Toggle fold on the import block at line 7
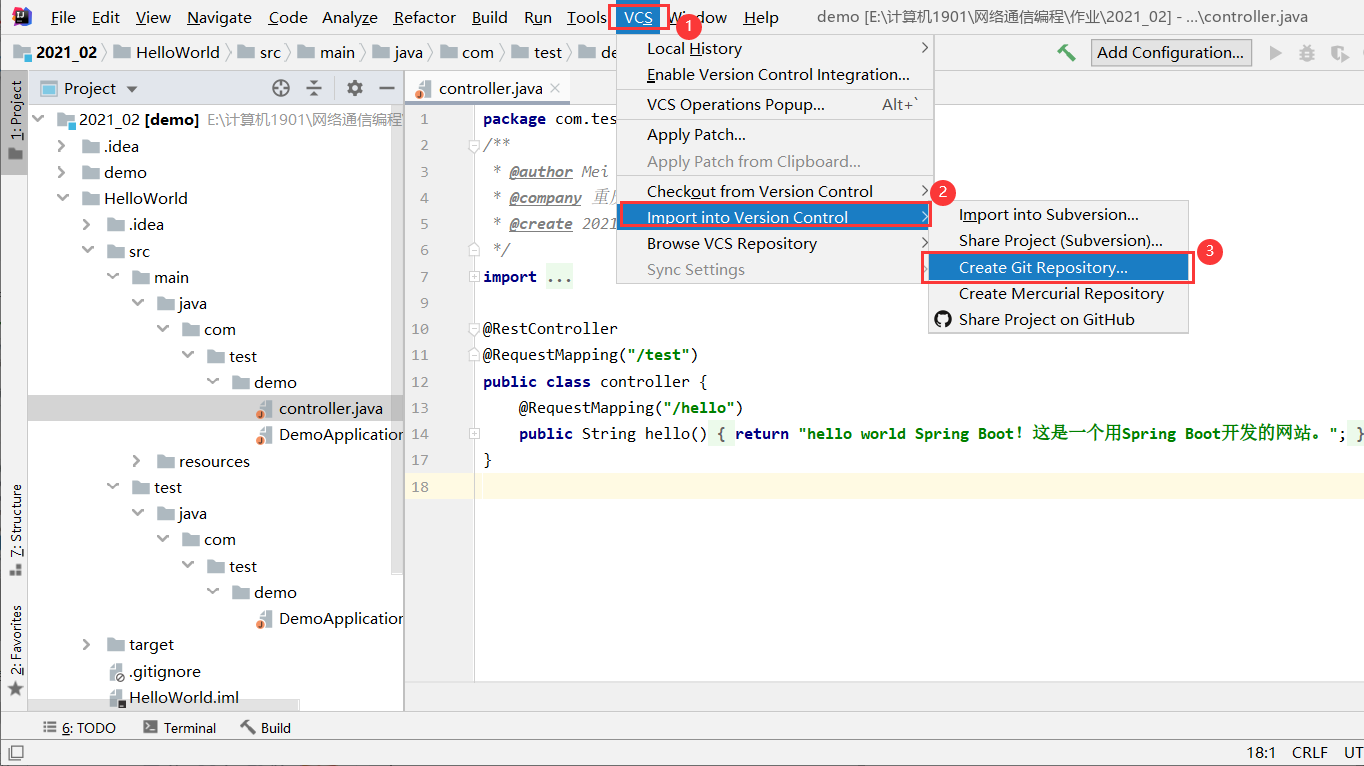 [474, 277]
